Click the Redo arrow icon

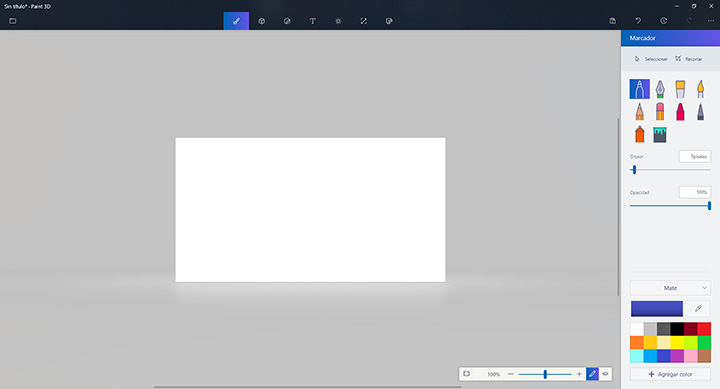coord(689,21)
